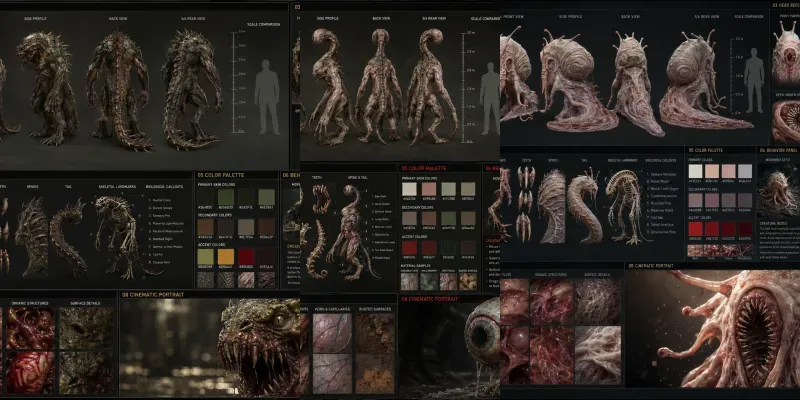Image resolution: width=800 pixels, height=400 pixels.
Task: Open the tentacled open-mouth cinematic portrait
Action: coord(713,329)
